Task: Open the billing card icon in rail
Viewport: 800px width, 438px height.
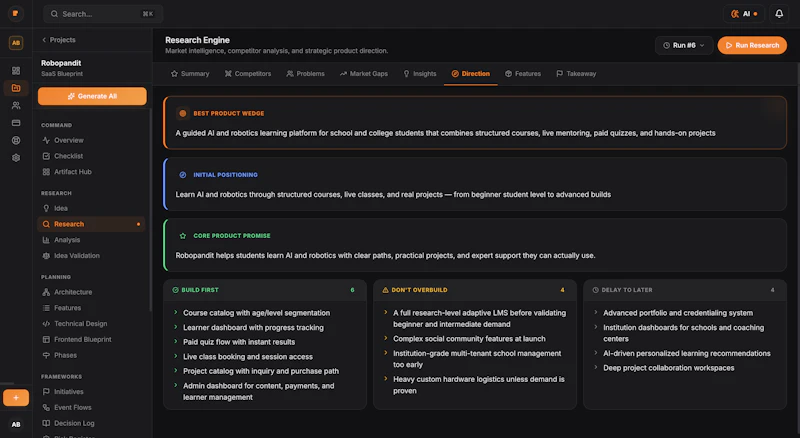Action: point(16,123)
